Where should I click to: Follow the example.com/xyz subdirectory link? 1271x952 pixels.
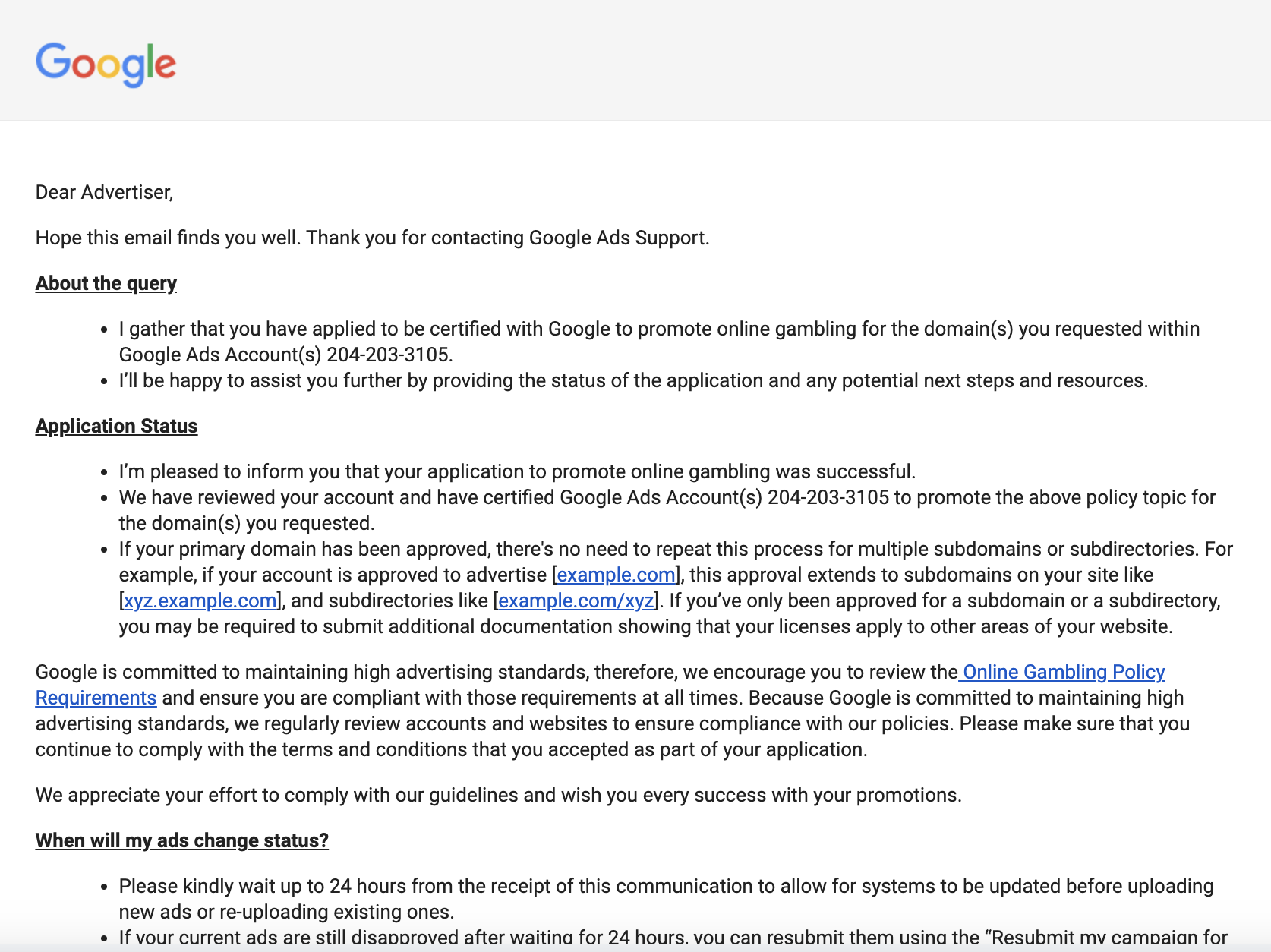pyautogui.click(x=576, y=601)
